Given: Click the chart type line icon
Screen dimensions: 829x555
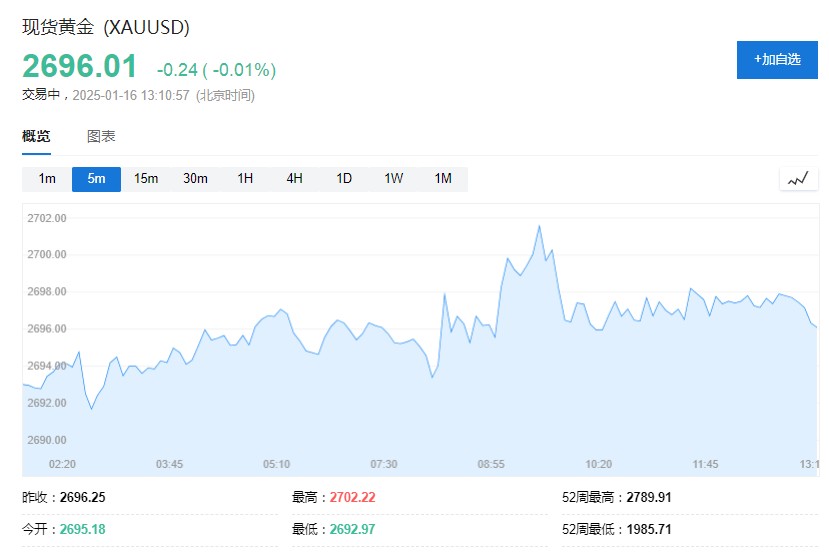Looking at the screenshot, I should click(797, 179).
